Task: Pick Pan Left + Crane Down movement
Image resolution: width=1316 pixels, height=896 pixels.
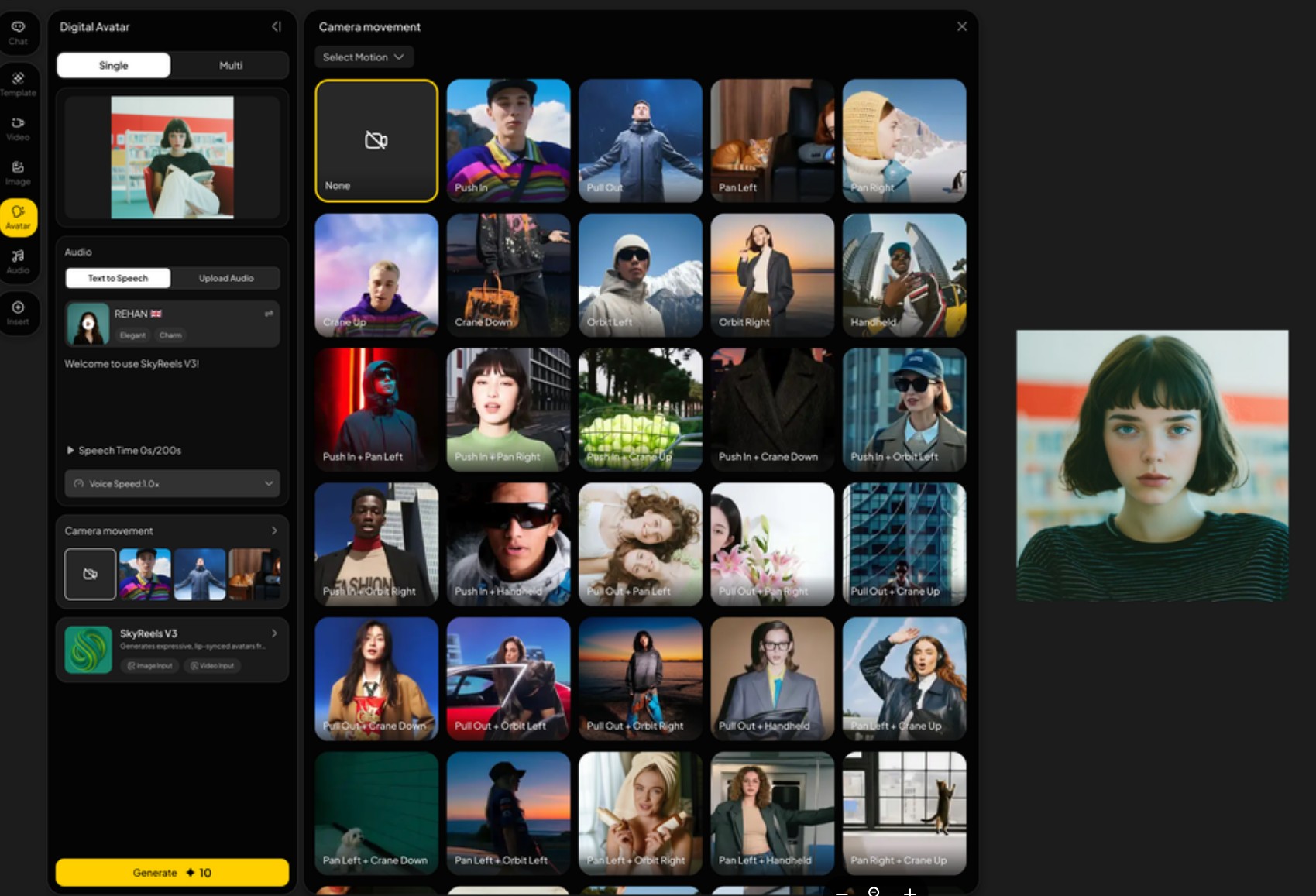Action: pos(376,813)
